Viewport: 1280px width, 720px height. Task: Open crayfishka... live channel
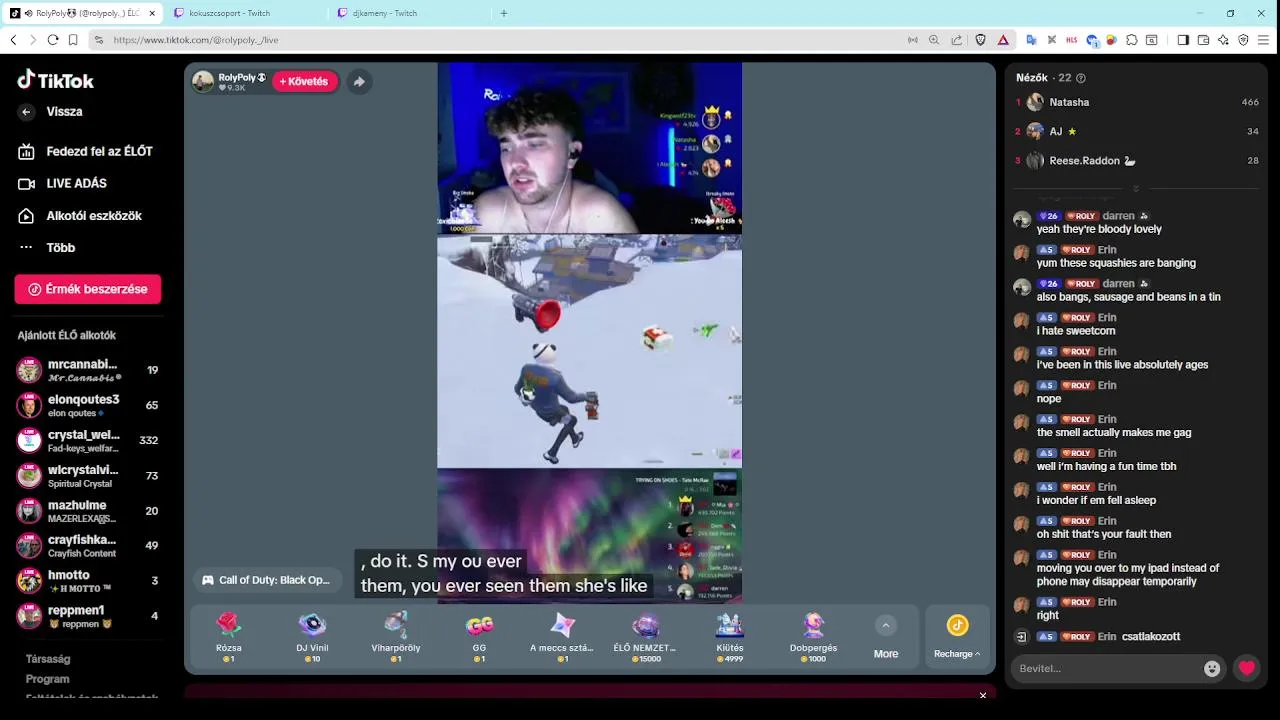pos(88,545)
